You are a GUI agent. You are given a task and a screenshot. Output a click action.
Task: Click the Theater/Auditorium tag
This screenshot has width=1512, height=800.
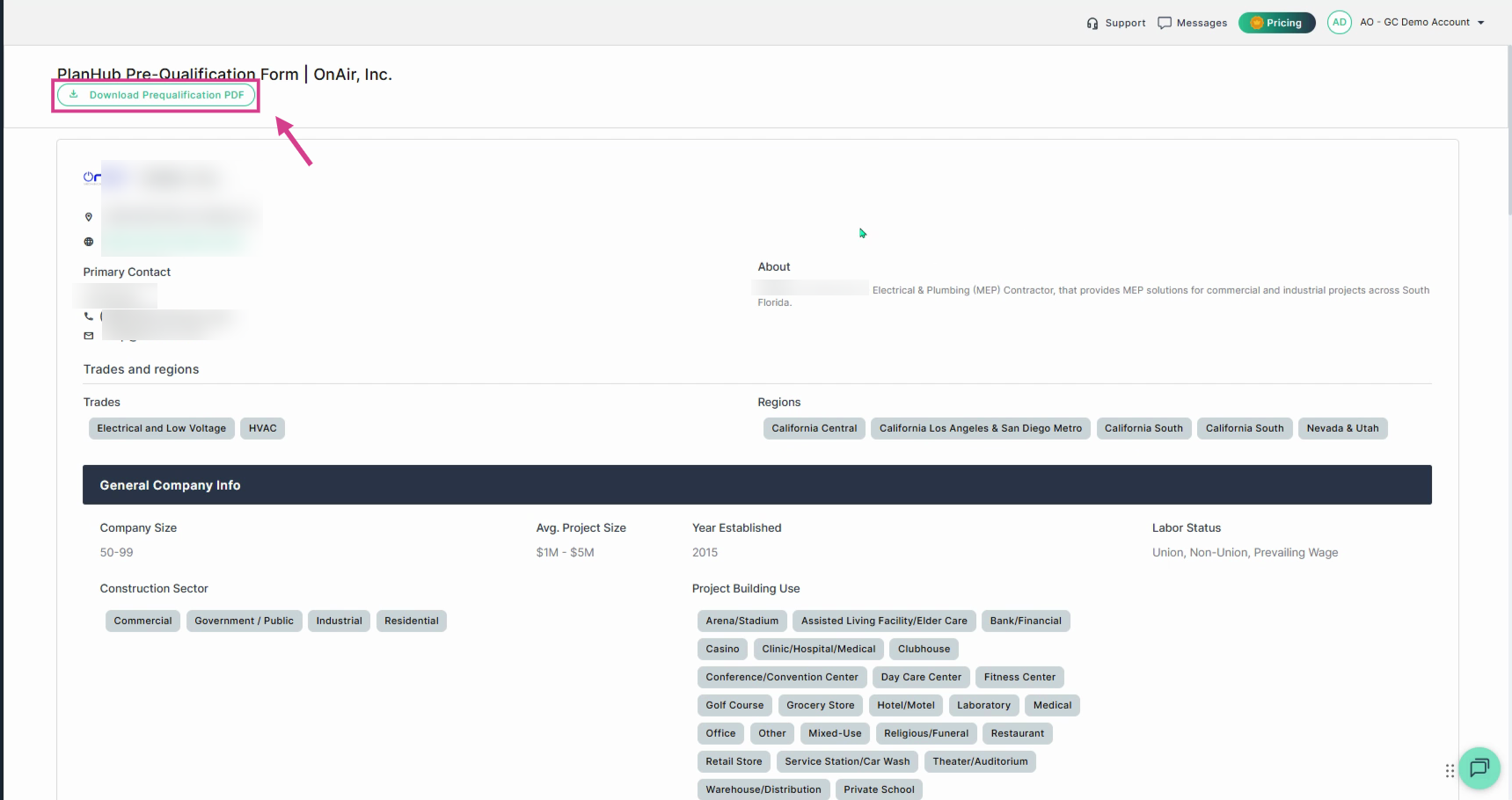point(980,761)
